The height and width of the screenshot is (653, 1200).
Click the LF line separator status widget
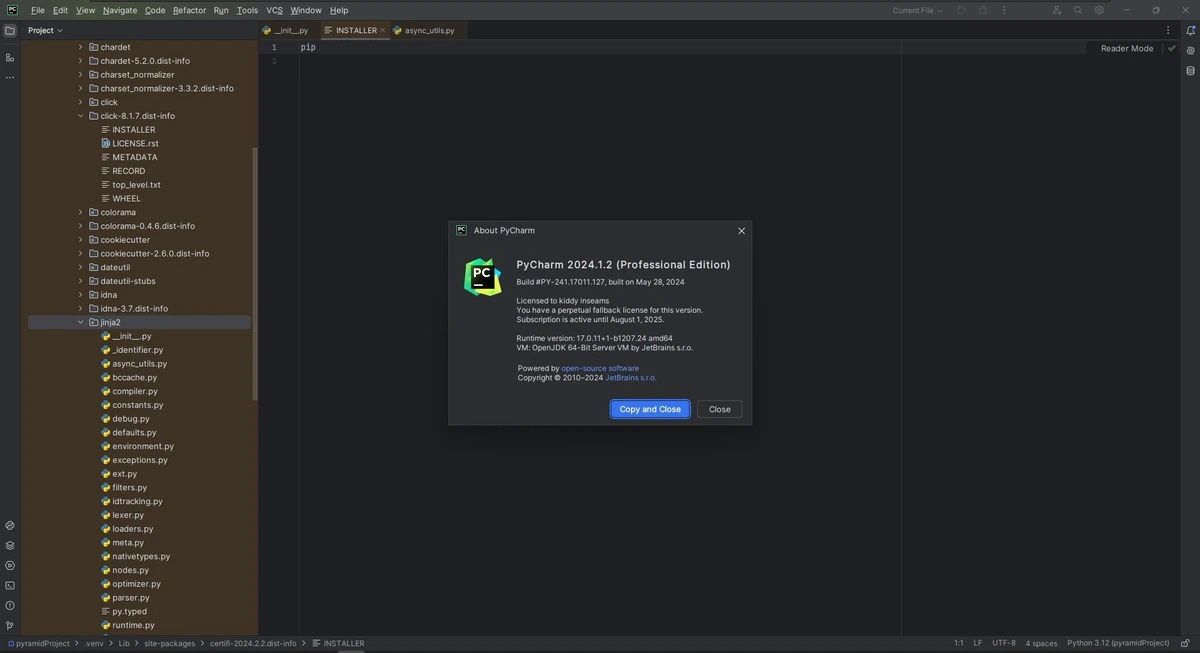(x=978, y=643)
